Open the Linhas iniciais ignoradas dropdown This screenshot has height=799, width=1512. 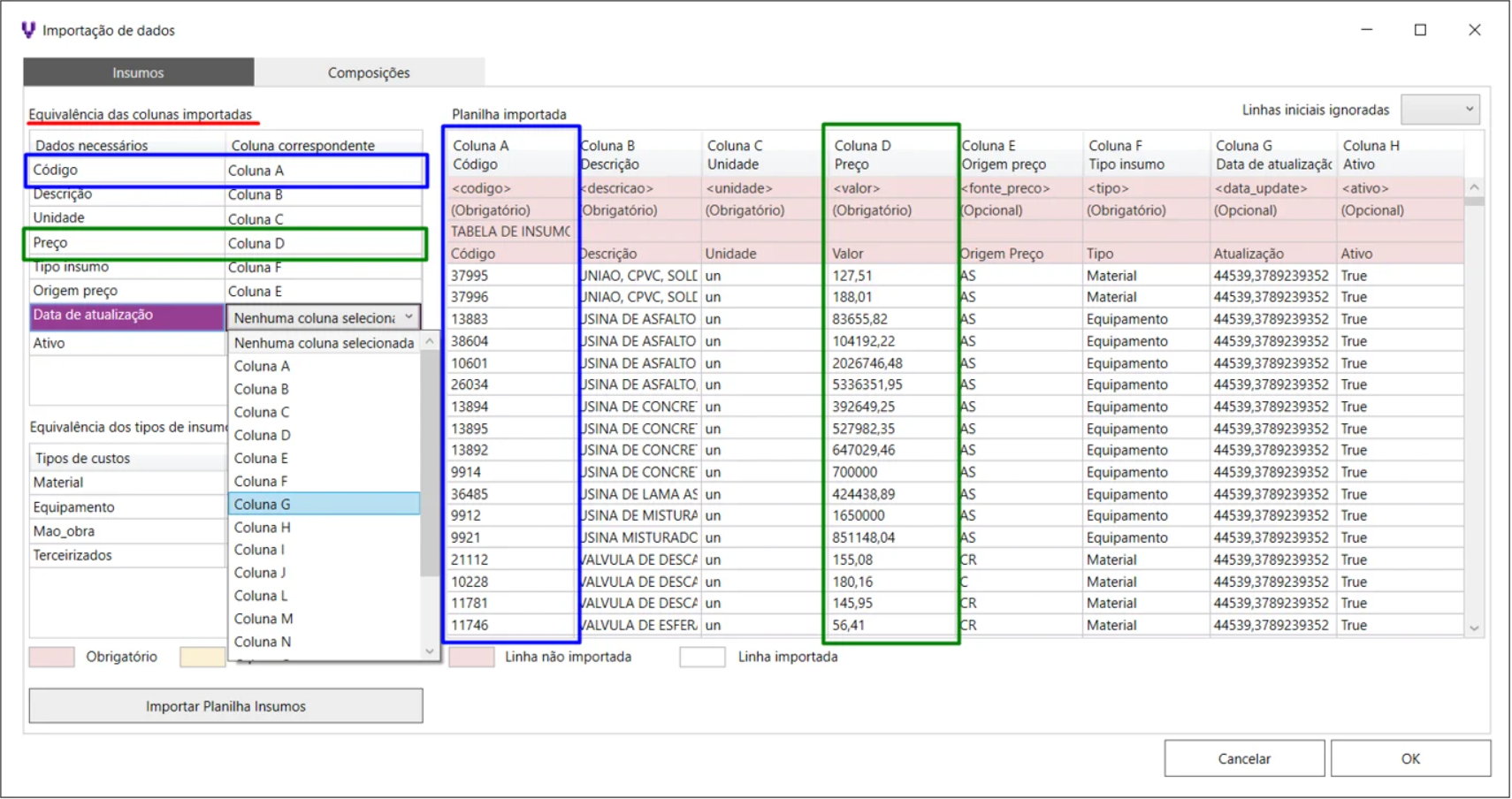(1440, 110)
